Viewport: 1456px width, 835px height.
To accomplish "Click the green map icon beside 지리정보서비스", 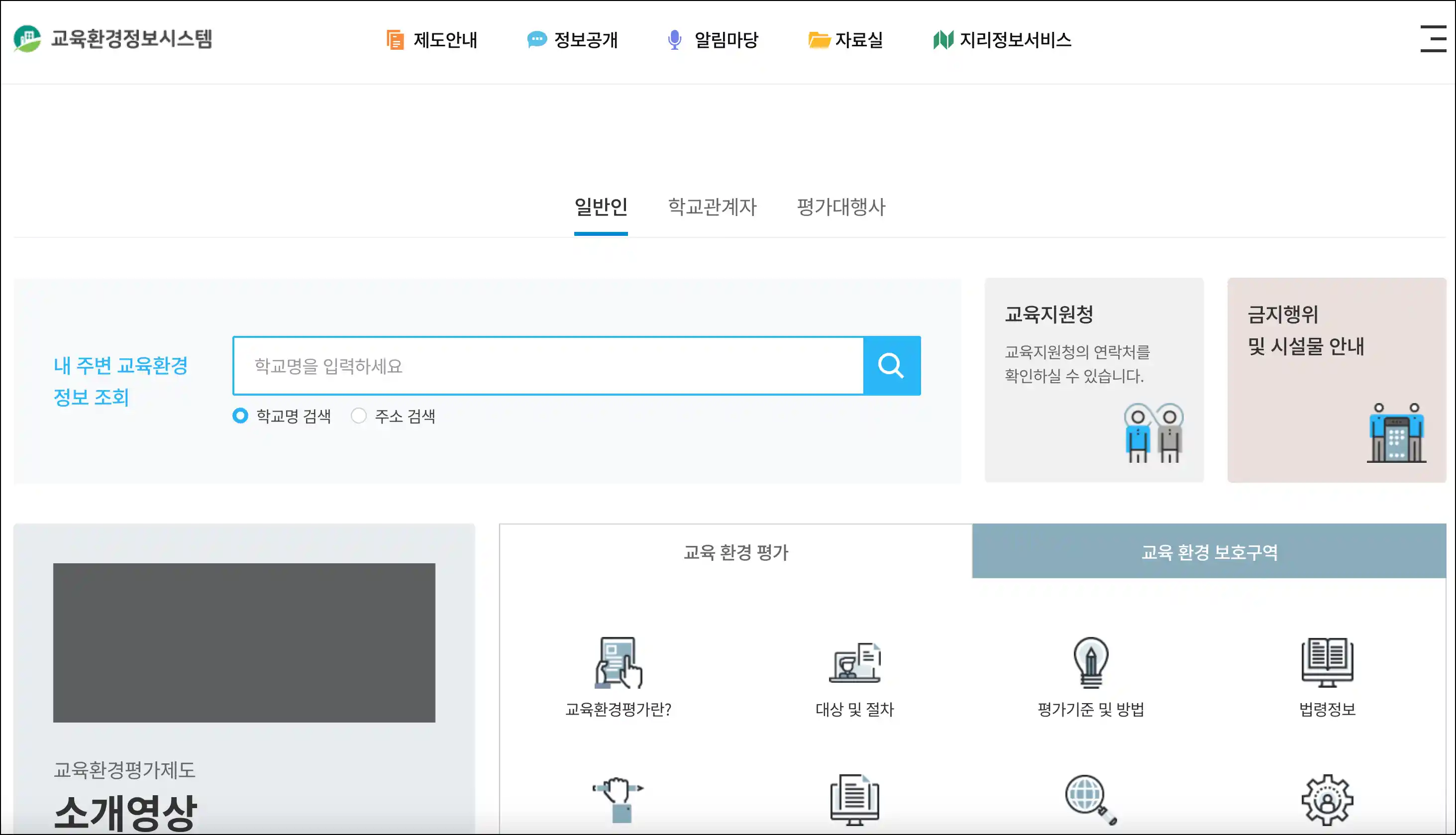I will [943, 40].
